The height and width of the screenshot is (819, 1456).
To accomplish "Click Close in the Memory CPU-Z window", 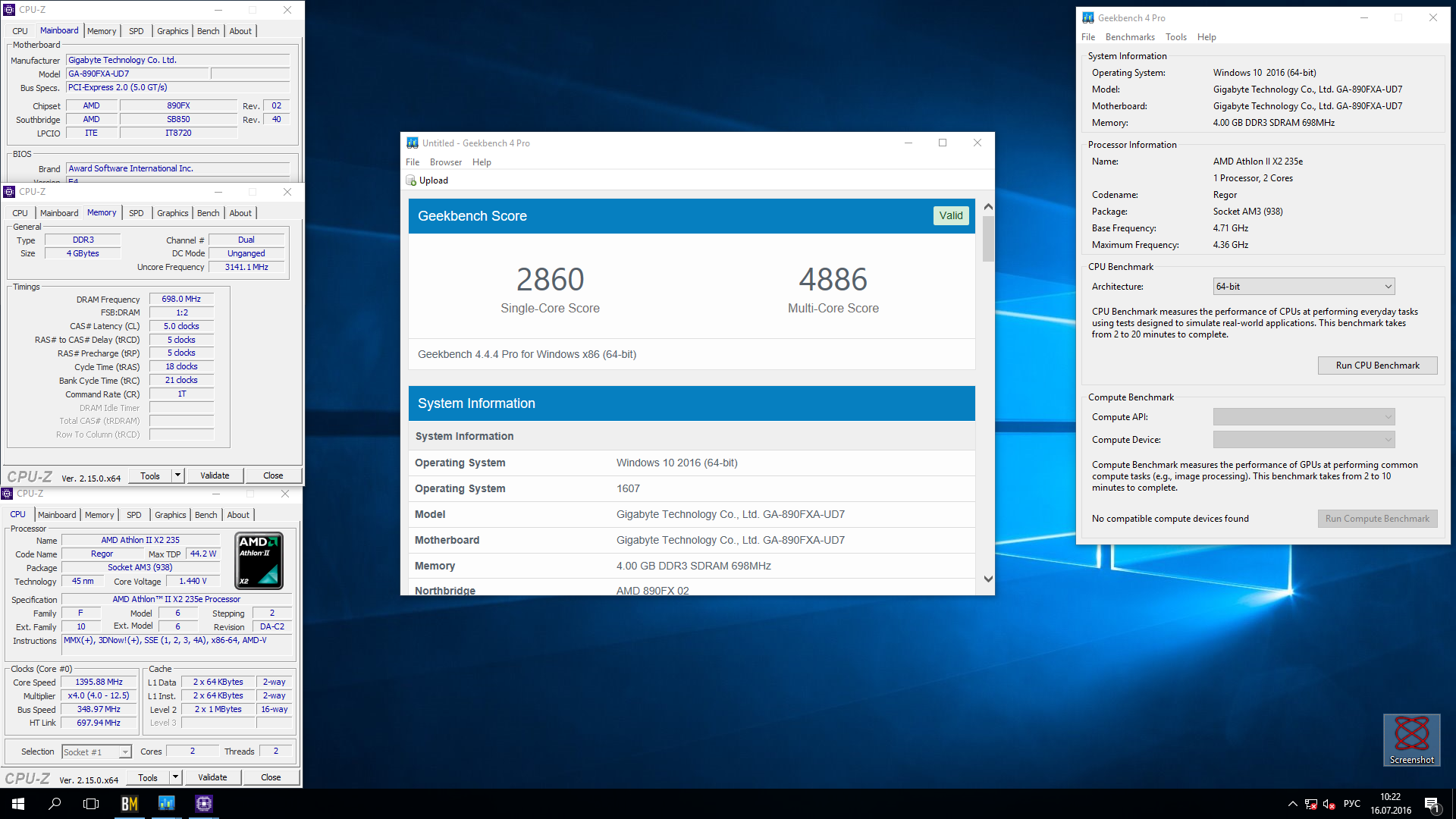I will tap(273, 475).
